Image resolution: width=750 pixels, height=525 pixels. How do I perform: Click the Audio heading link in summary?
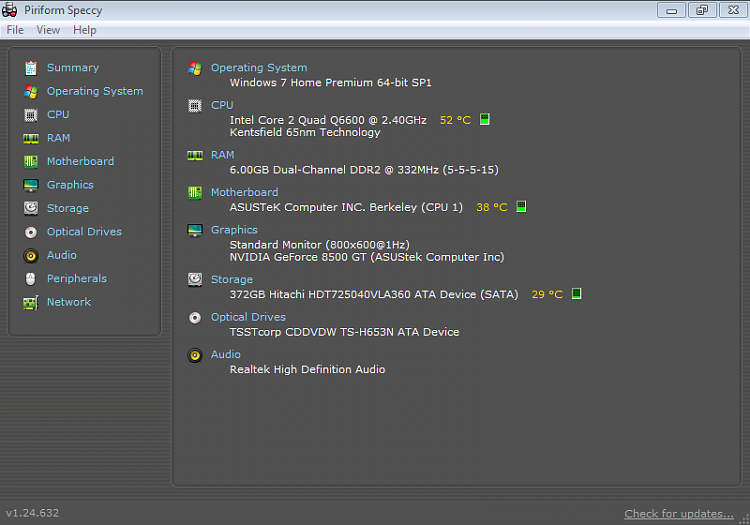[225, 354]
